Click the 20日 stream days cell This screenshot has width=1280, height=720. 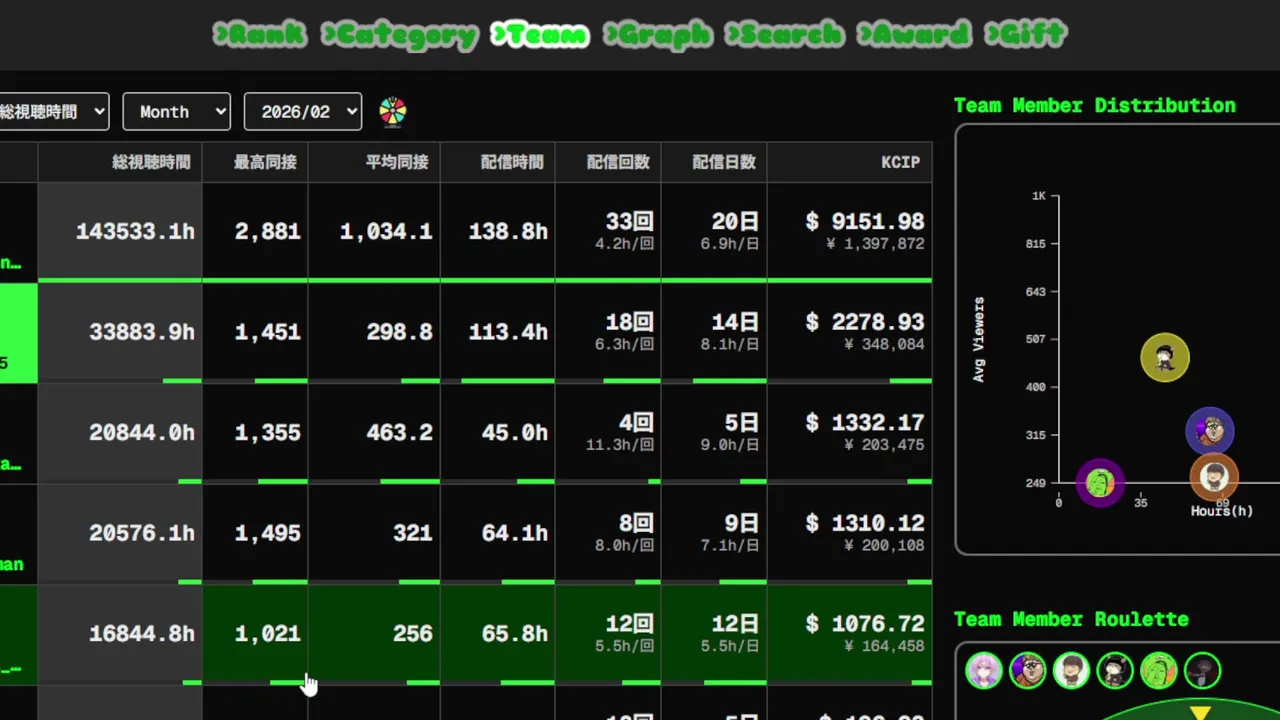[x=714, y=232]
